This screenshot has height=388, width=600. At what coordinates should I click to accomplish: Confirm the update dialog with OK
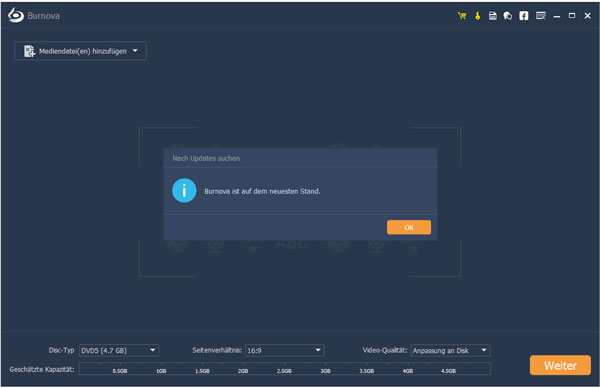(409, 227)
